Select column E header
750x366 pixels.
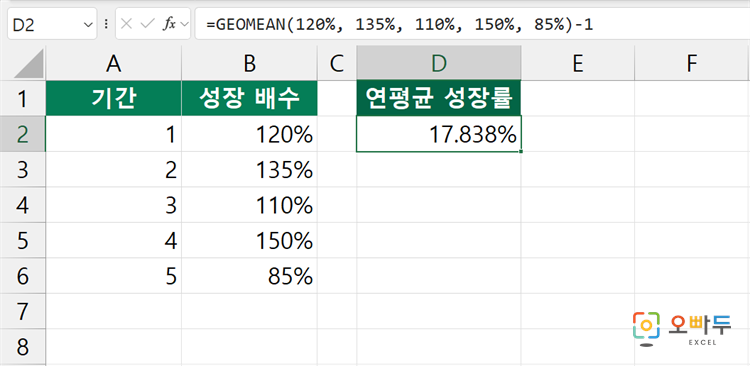pyautogui.click(x=577, y=64)
